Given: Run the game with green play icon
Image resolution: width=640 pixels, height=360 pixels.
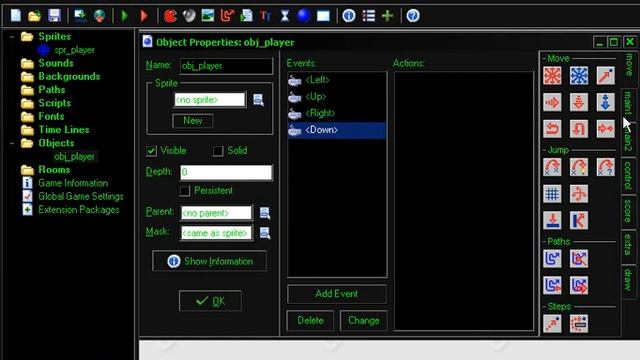Looking at the screenshot, I should tap(124, 16).
